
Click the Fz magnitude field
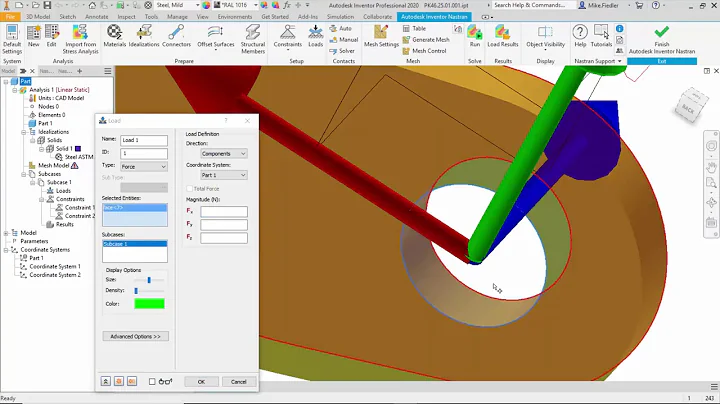tap(224, 238)
